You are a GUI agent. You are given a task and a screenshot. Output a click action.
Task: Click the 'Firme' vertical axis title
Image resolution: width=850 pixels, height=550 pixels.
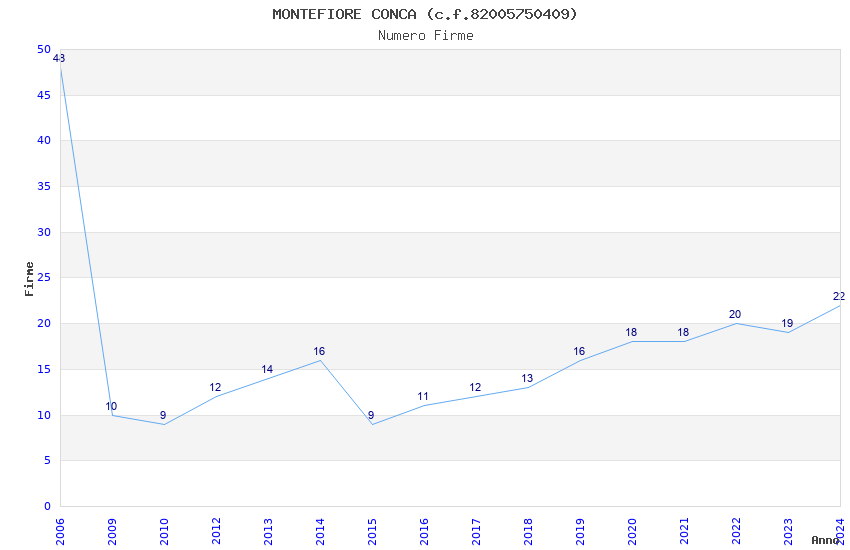29,279
